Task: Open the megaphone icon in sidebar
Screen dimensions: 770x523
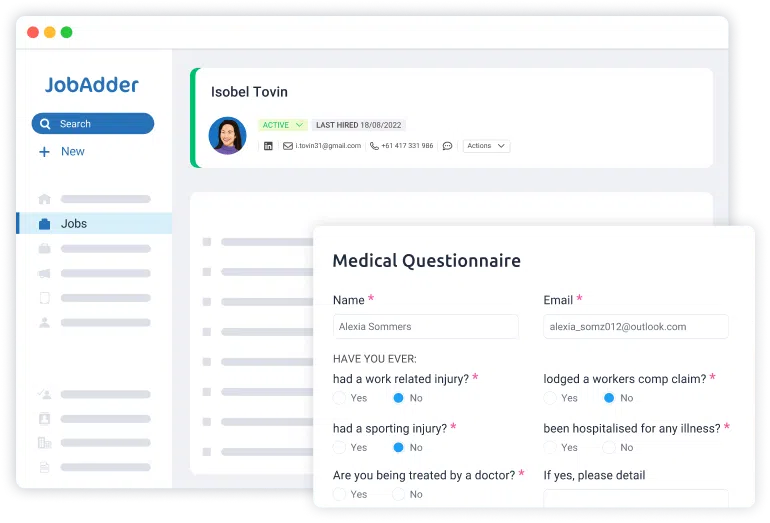Action: [x=44, y=273]
